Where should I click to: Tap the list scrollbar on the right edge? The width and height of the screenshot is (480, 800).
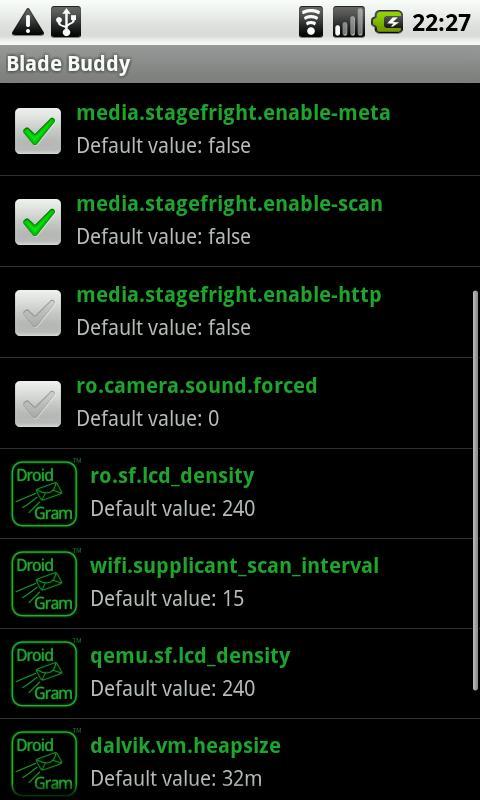[475, 488]
